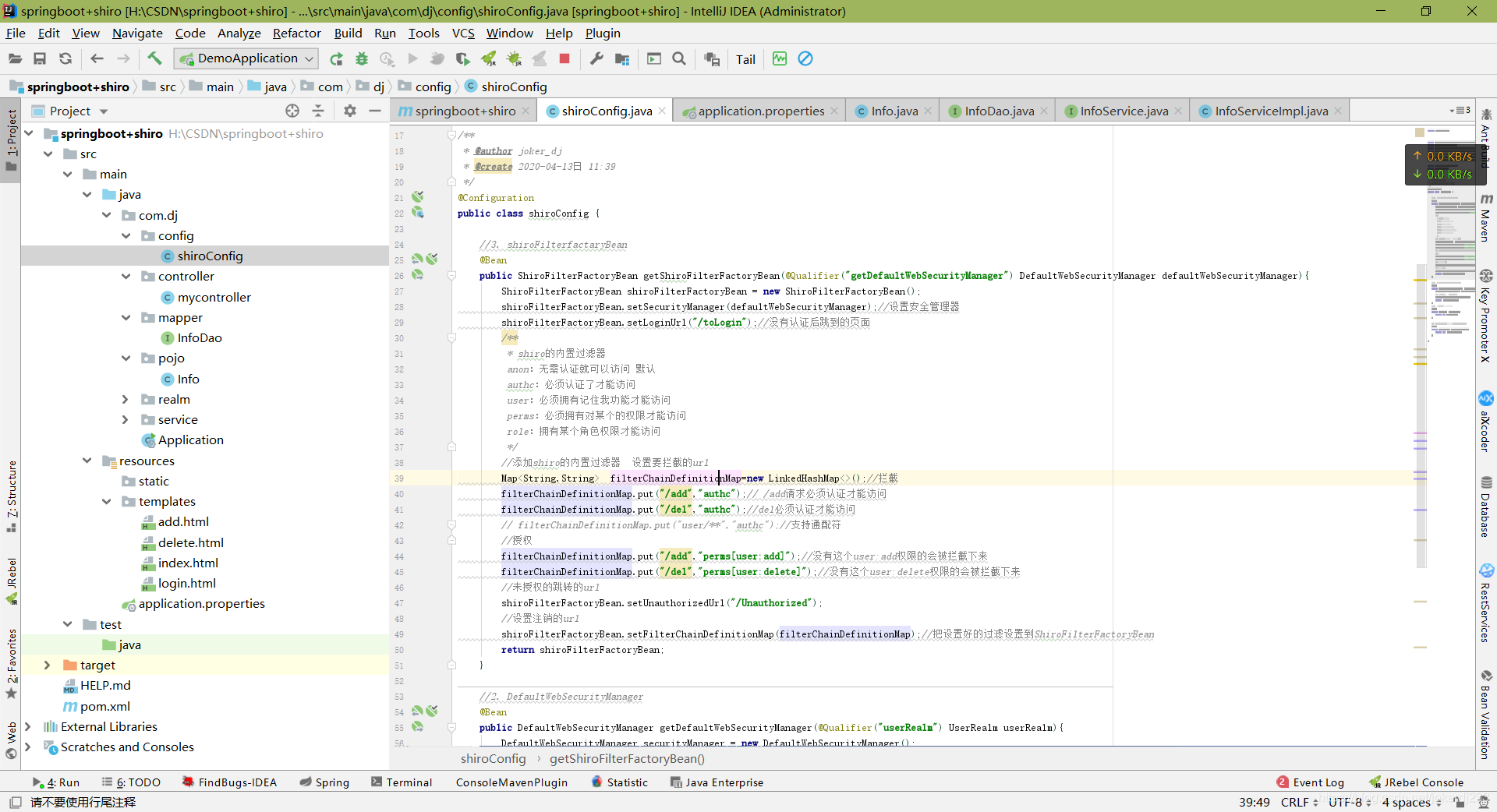Toggle the Structure tool window button

point(11,489)
